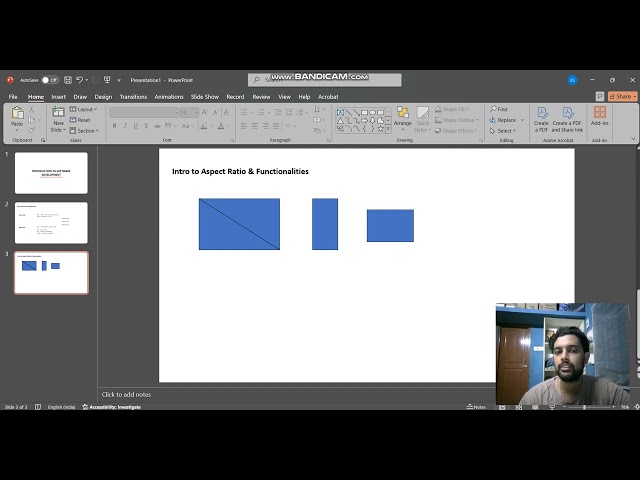Click the Bullets list icon
The image size is (640, 480).
[x=244, y=112]
